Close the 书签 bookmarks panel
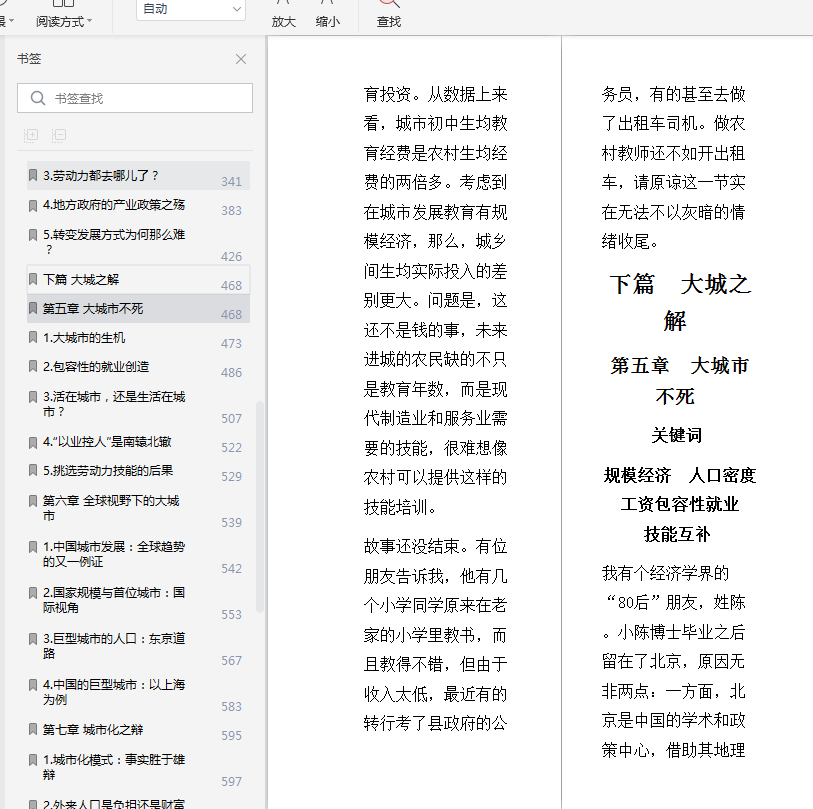Screen dimensions: 813x809 [x=241, y=59]
